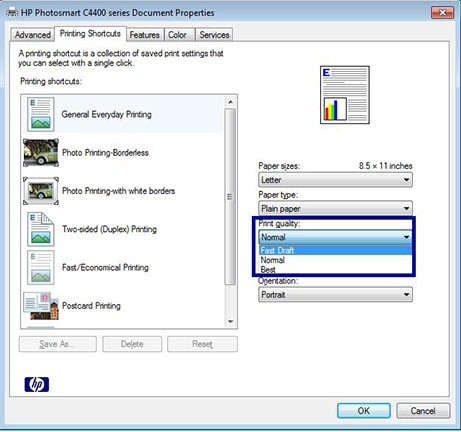
Task: Open the Paper sizes Letter dropdown
Action: (x=335, y=180)
